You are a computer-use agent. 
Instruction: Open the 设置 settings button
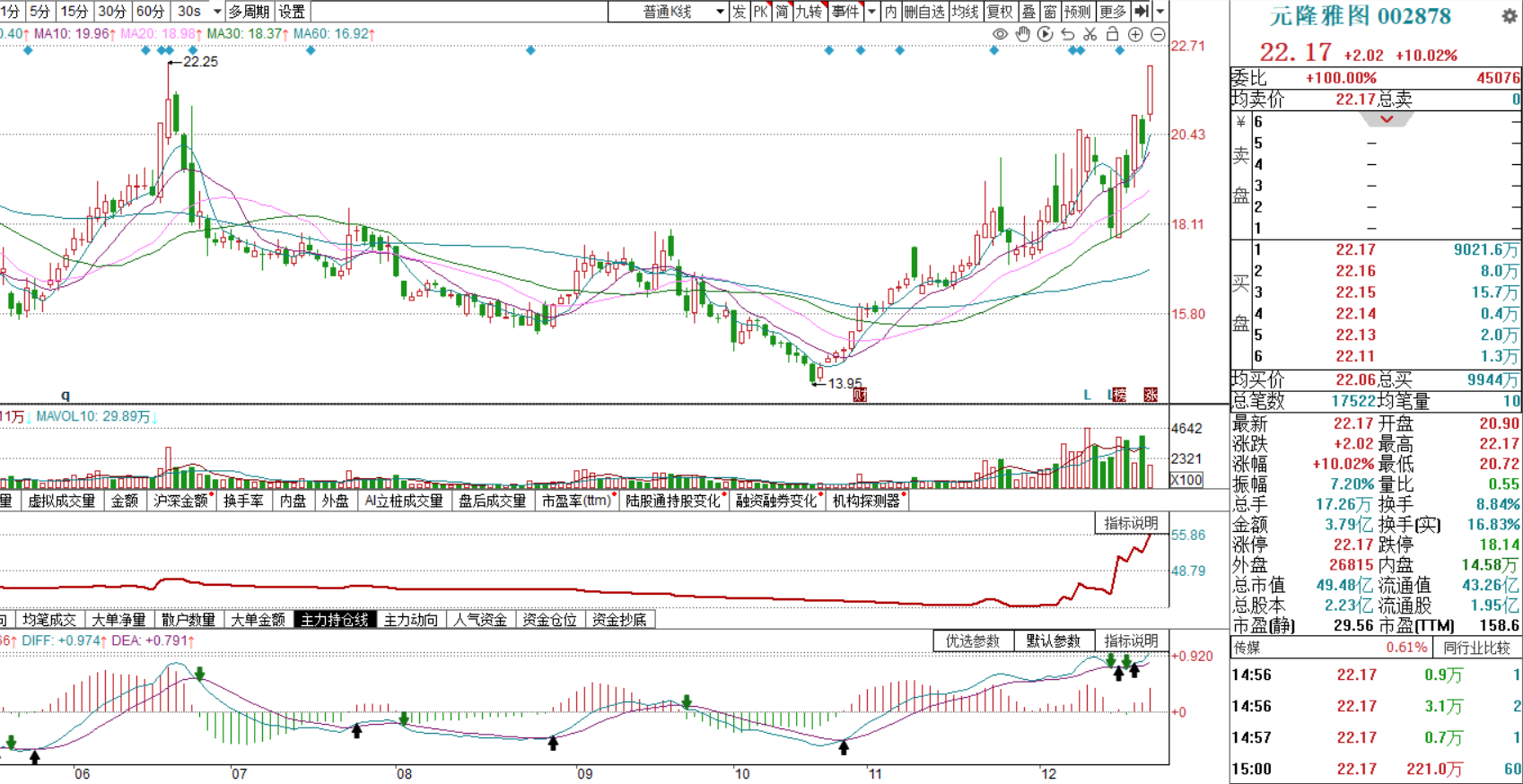pyautogui.click(x=292, y=11)
